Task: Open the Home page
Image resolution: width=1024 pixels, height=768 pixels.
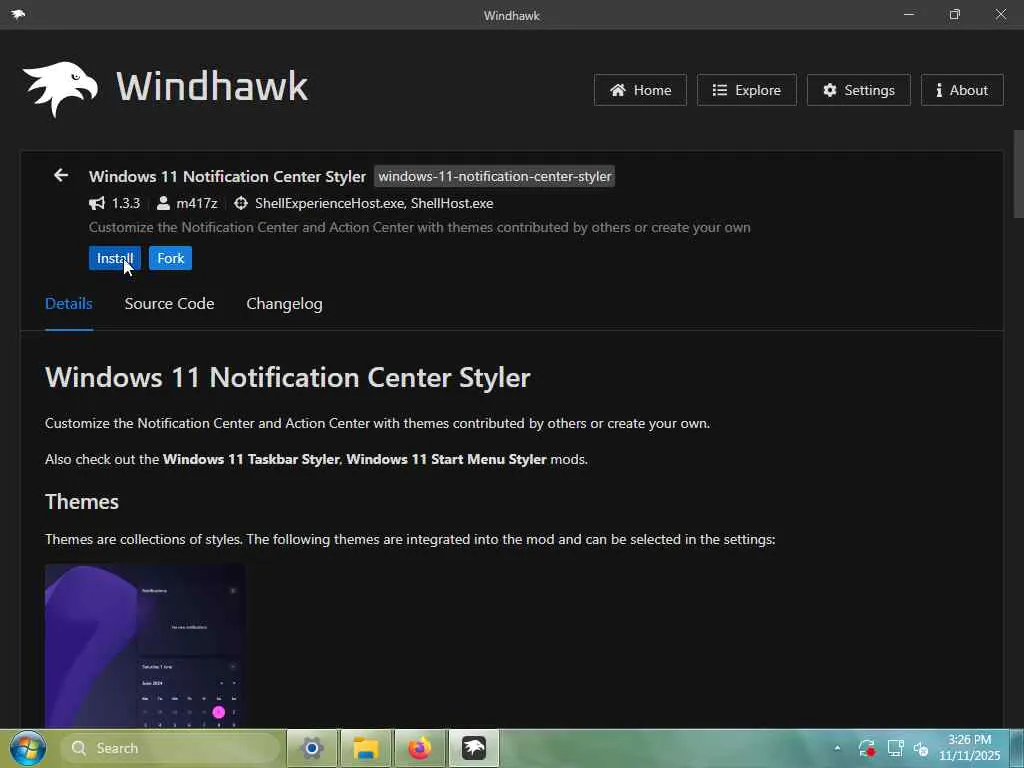Action: [x=640, y=90]
